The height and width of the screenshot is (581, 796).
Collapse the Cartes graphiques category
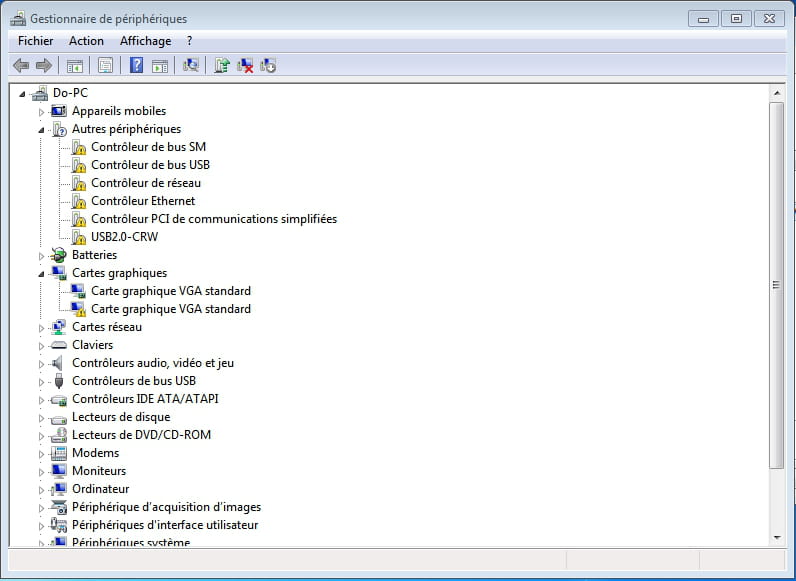[x=42, y=274]
